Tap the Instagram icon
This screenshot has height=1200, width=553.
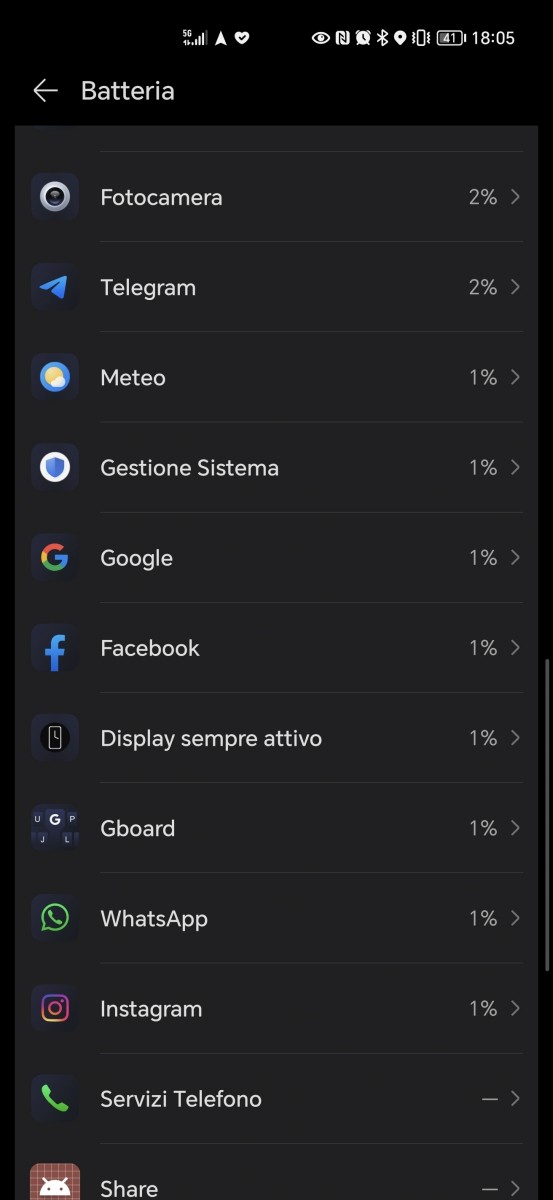55,1008
